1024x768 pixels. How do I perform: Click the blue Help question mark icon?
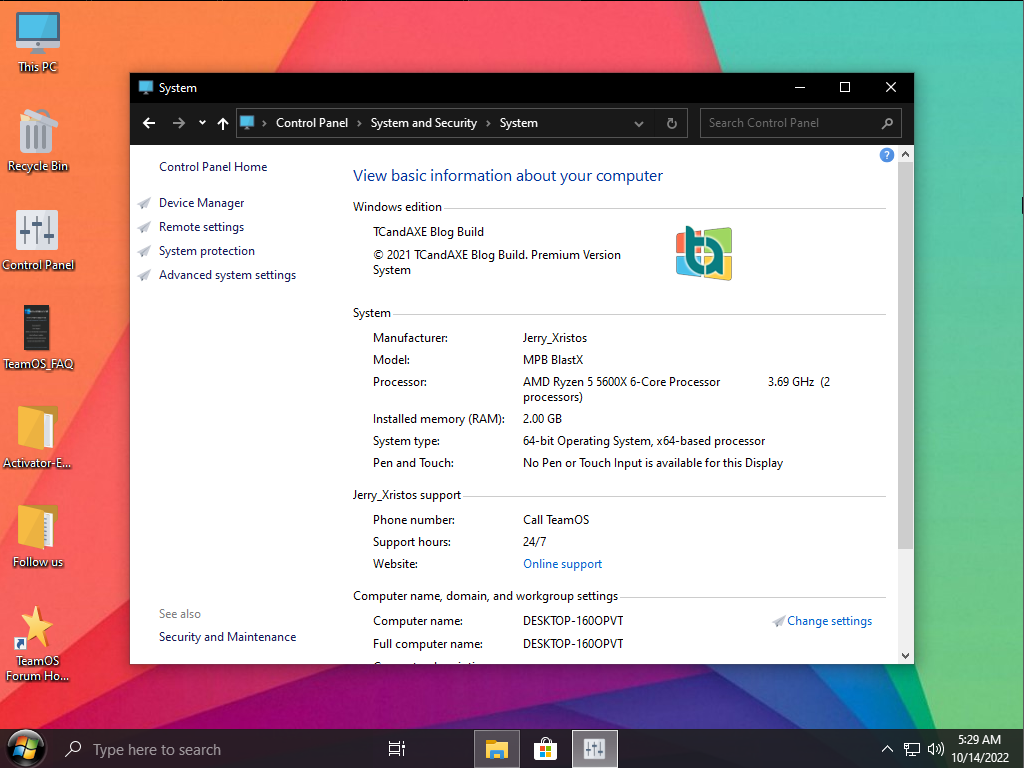tap(886, 155)
